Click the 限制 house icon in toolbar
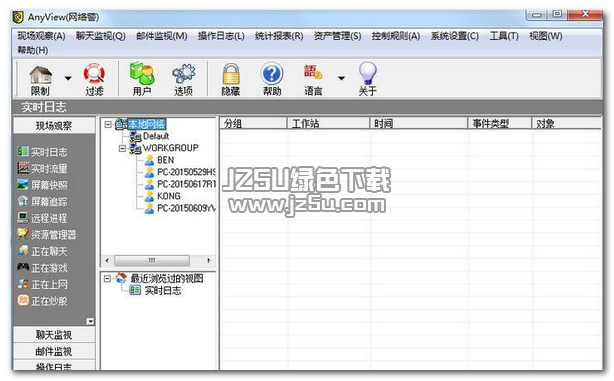 41,75
